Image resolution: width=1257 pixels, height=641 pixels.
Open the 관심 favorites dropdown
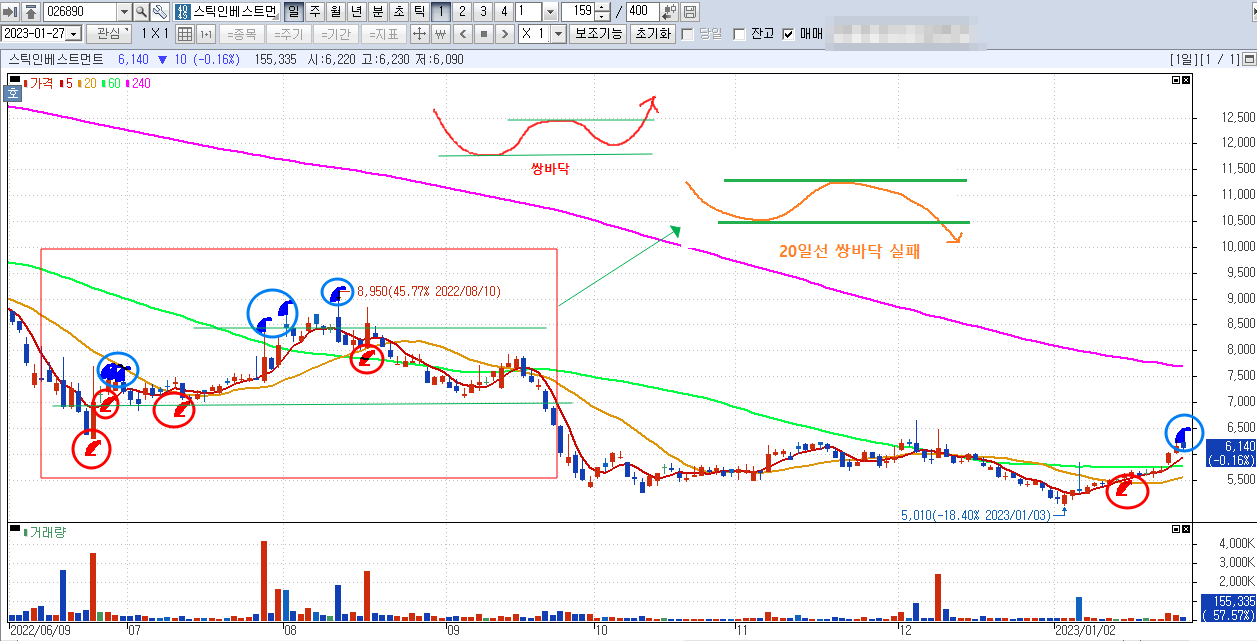pyautogui.click(x=109, y=33)
